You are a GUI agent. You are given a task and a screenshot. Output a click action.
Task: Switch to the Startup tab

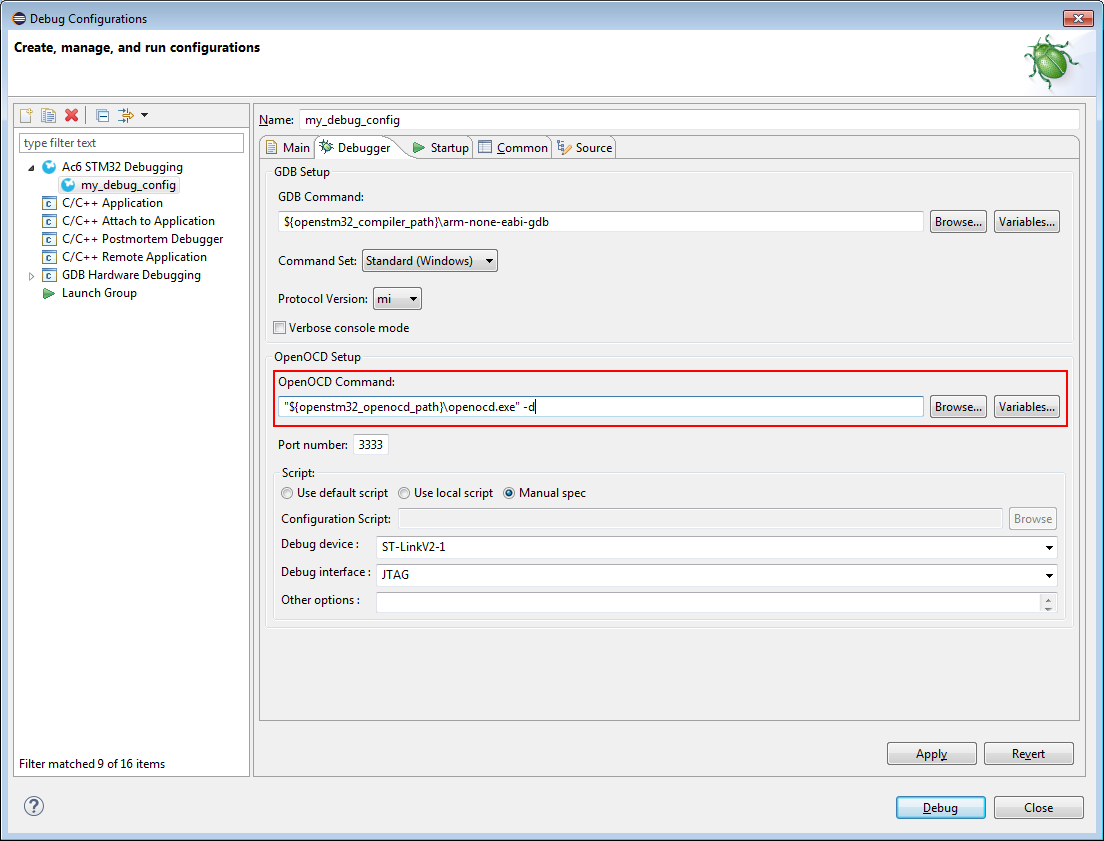tap(440, 148)
